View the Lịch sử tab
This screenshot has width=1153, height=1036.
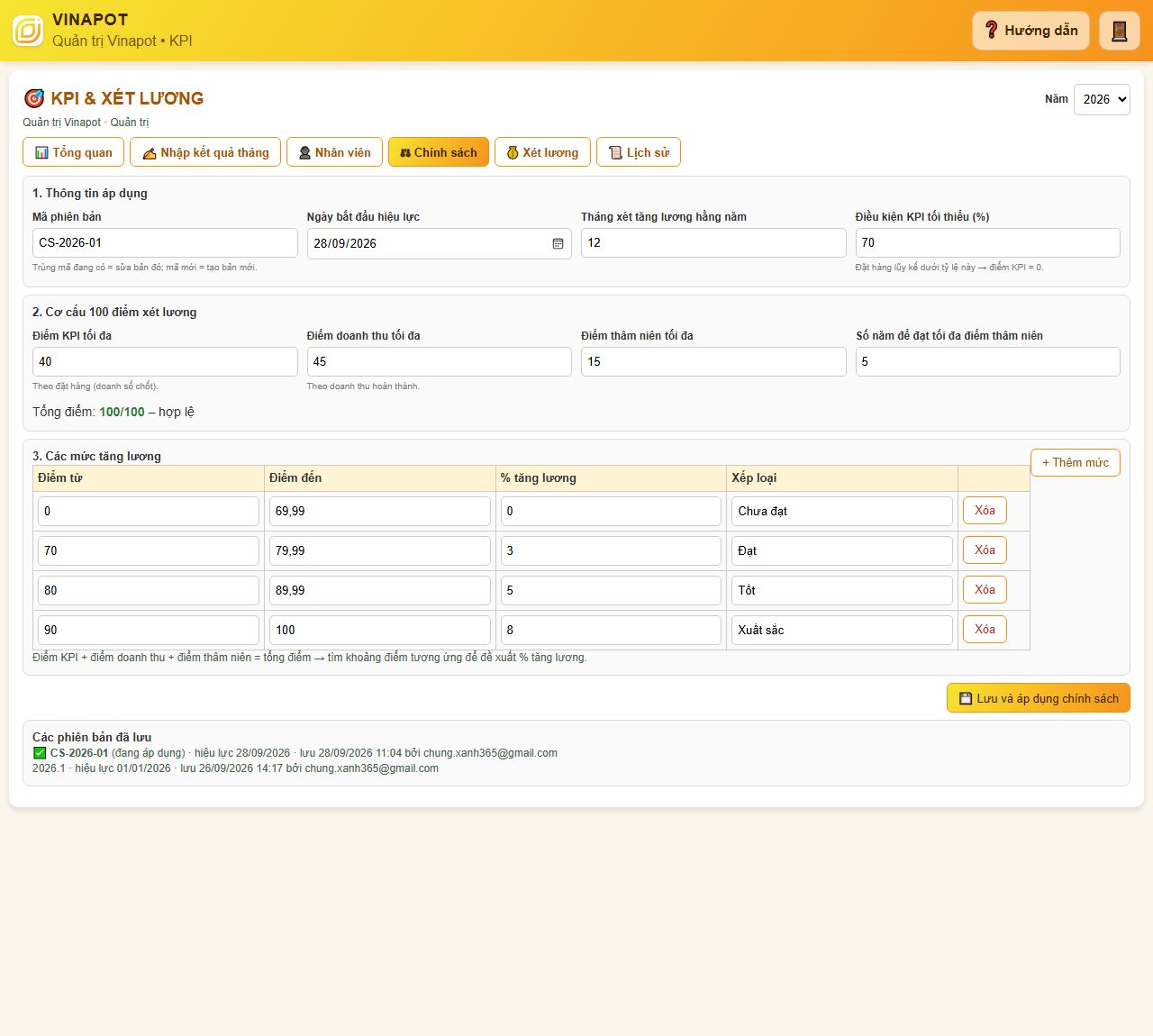click(x=639, y=152)
